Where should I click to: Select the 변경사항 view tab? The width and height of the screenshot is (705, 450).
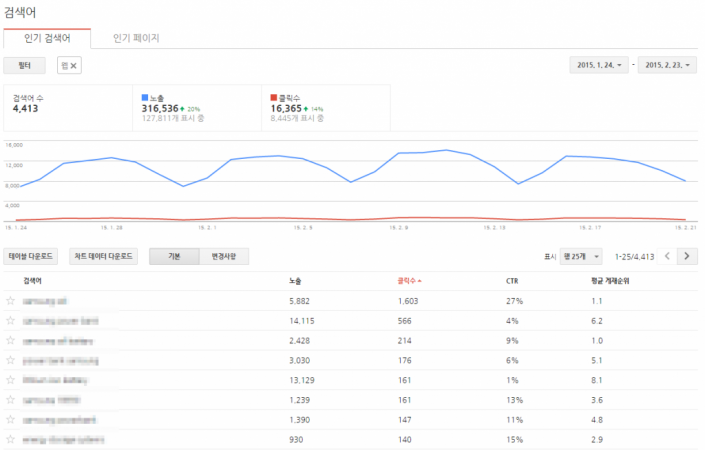point(224,256)
